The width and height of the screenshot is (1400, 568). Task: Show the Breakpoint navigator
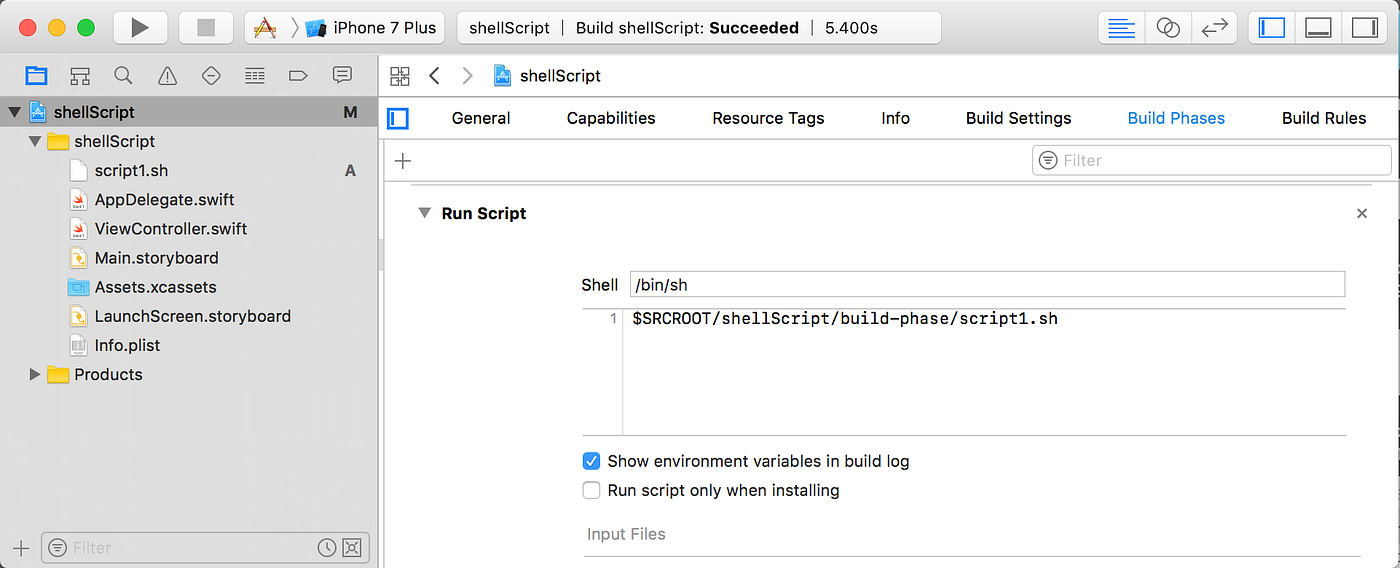(x=298, y=75)
